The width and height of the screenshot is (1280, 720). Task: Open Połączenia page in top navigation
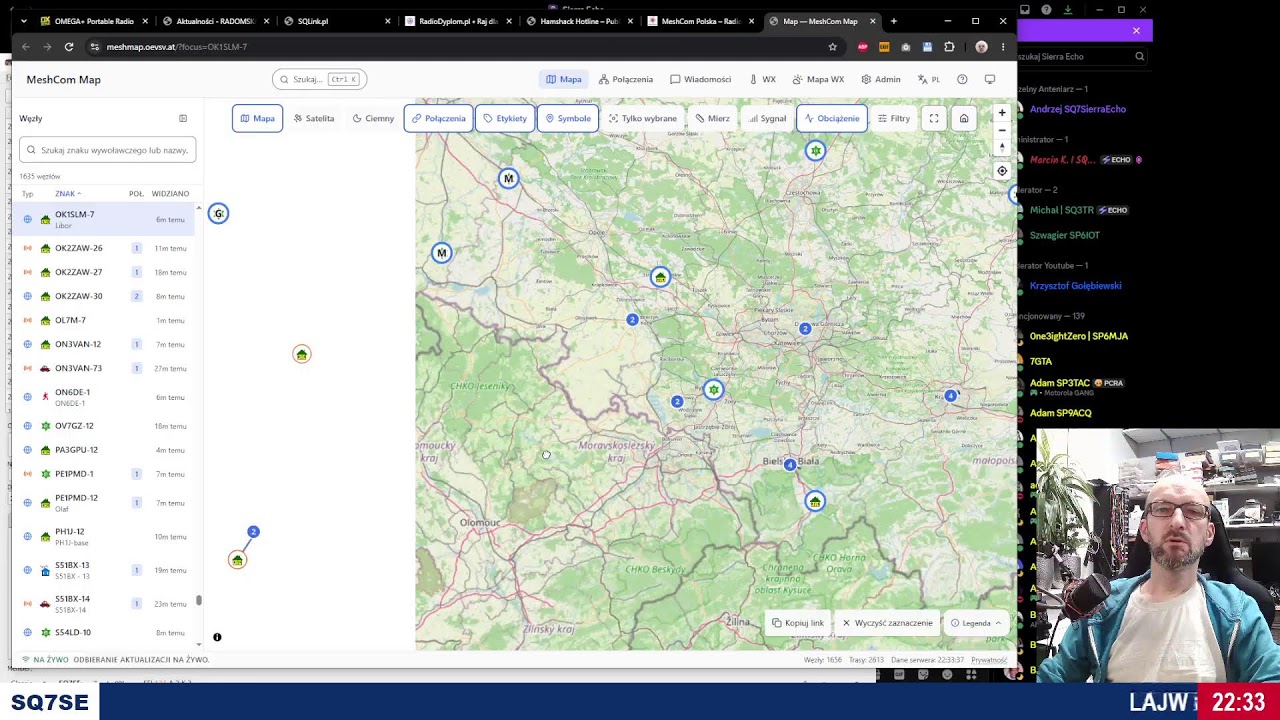click(x=626, y=79)
